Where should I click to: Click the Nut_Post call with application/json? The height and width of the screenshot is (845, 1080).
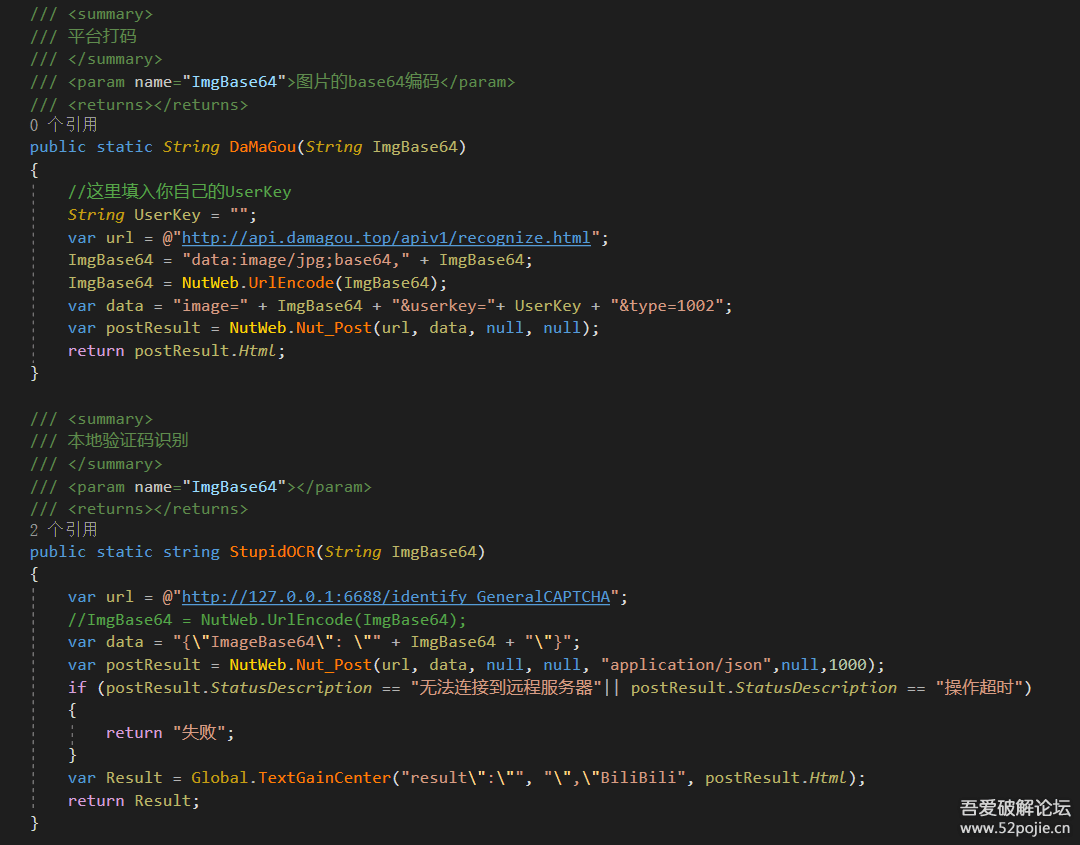(334, 665)
